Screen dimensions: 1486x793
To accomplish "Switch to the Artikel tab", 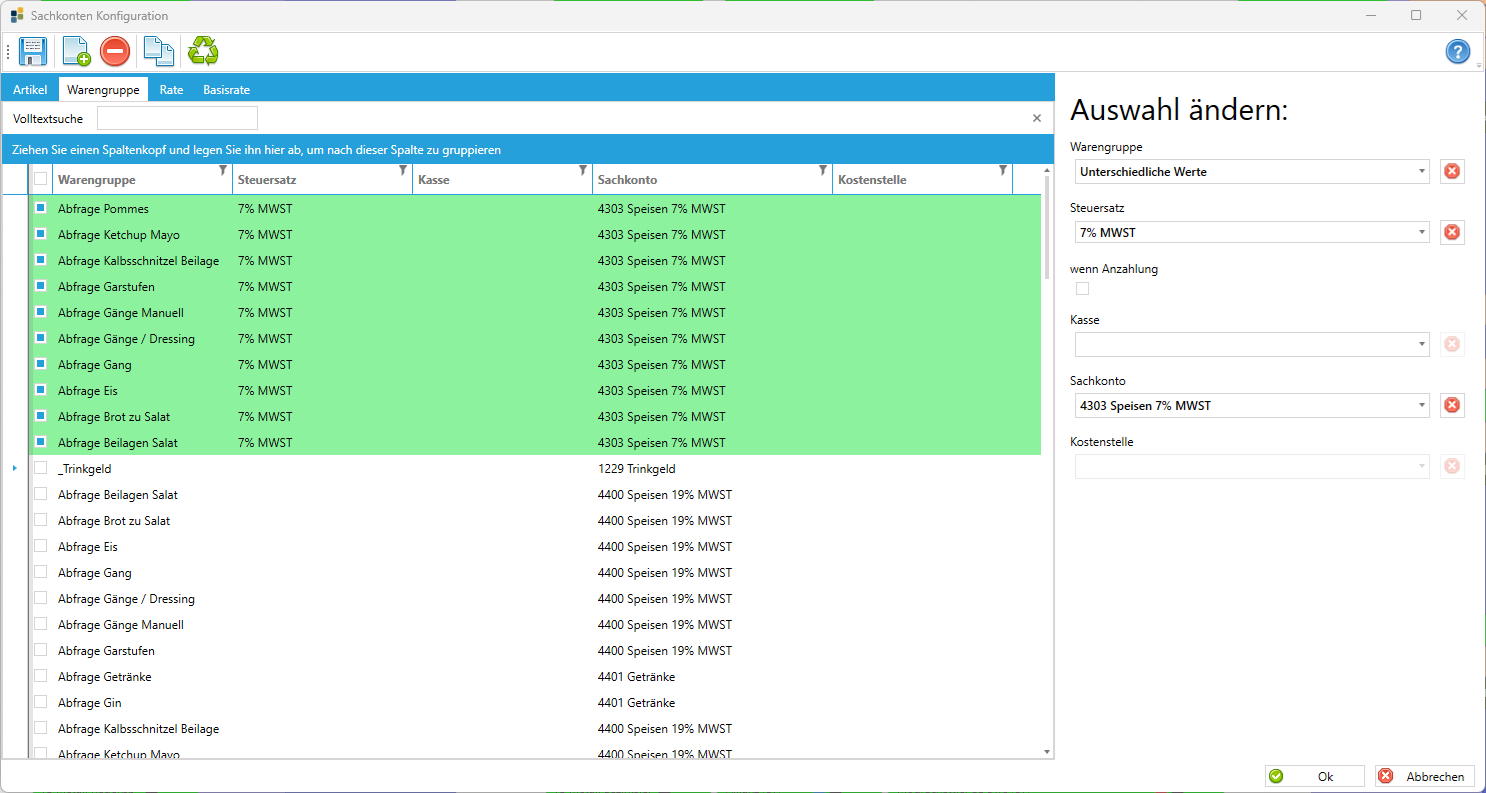I will pyautogui.click(x=30, y=90).
